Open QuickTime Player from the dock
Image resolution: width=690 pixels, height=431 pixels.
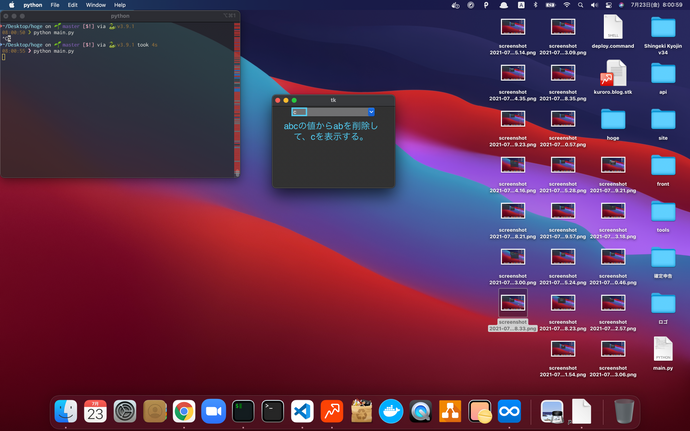pos(421,411)
